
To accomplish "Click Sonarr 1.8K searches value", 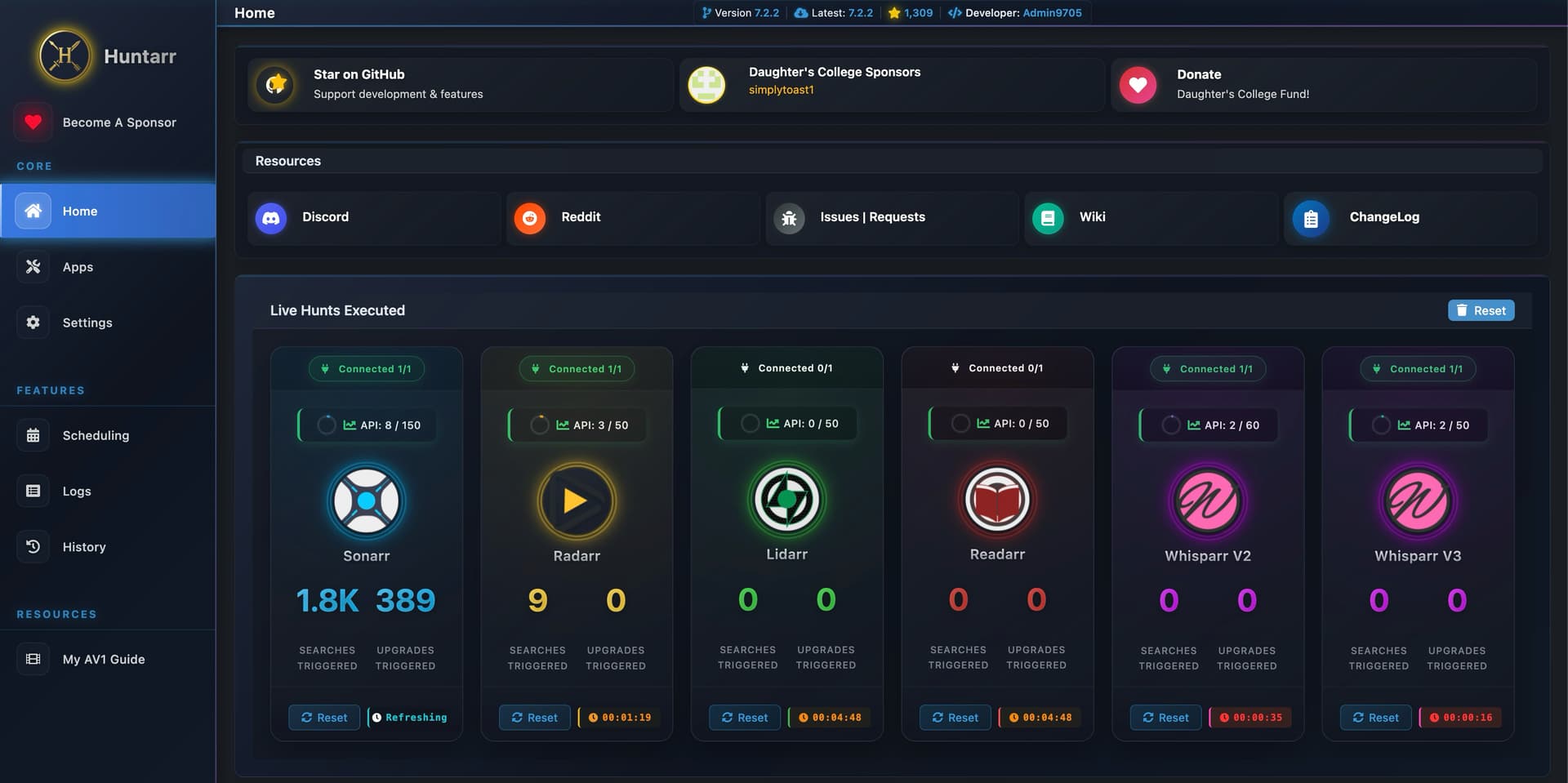I will (327, 601).
